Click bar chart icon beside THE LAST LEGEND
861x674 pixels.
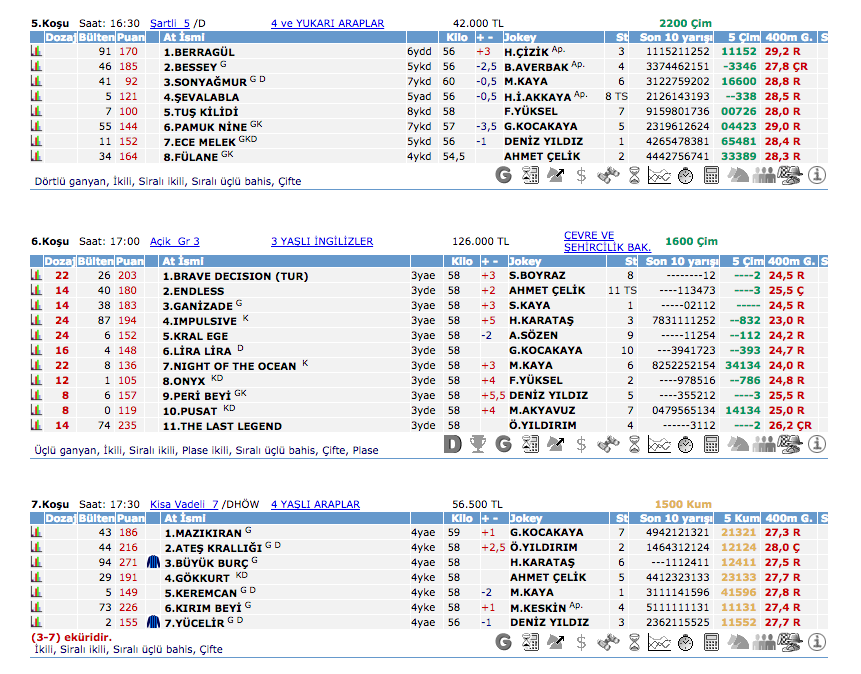tap(37, 426)
